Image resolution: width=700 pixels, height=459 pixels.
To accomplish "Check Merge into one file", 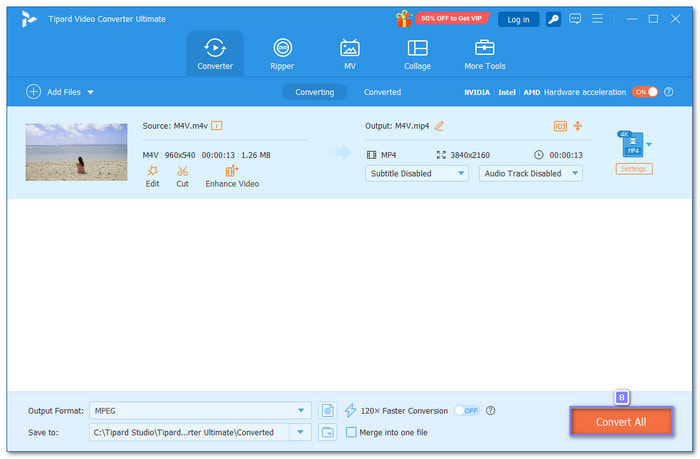I will pos(351,432).
